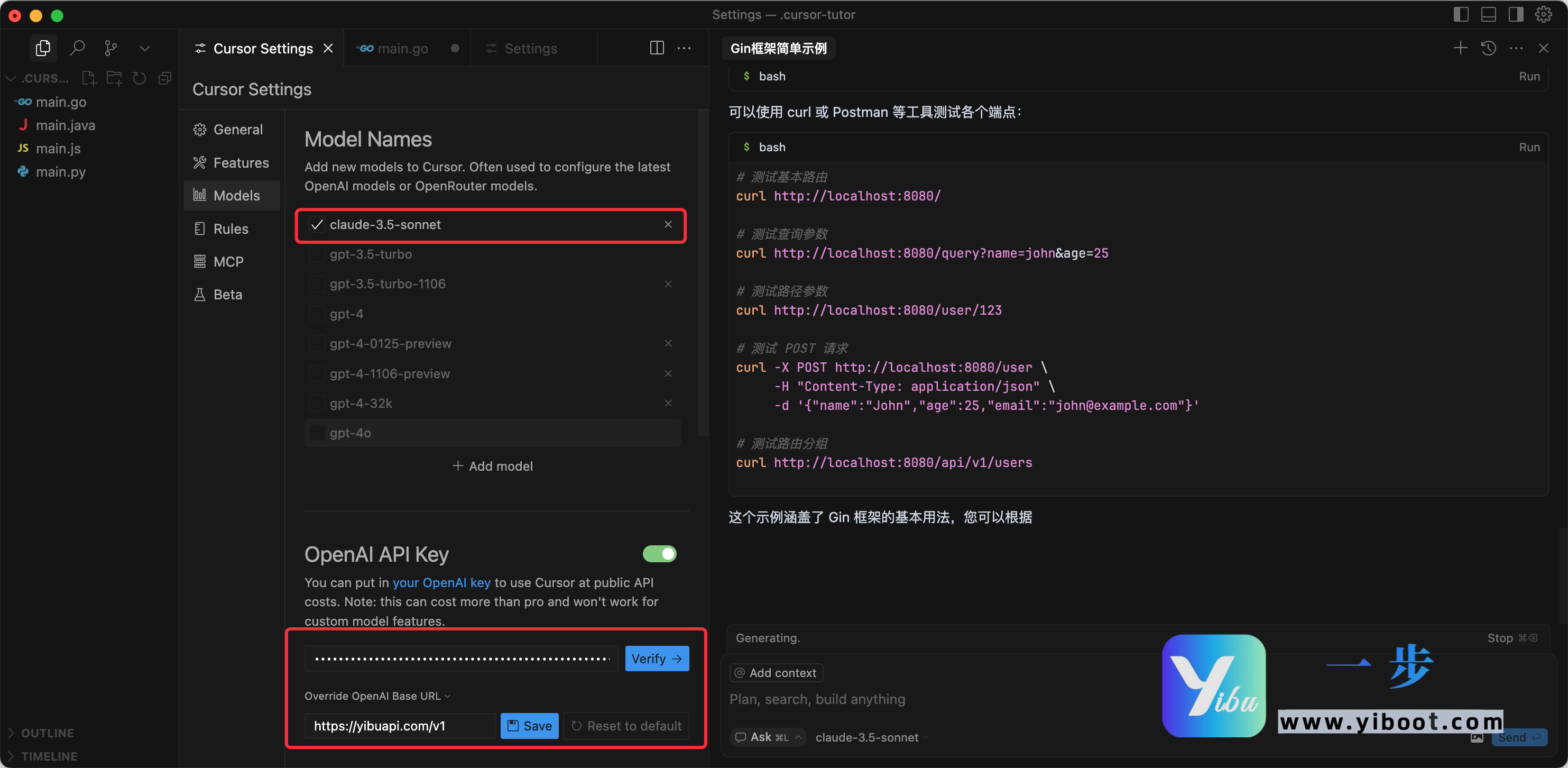Open the Search panel in the sidebar
The image size is (1568, 768).
click(77, 48)
